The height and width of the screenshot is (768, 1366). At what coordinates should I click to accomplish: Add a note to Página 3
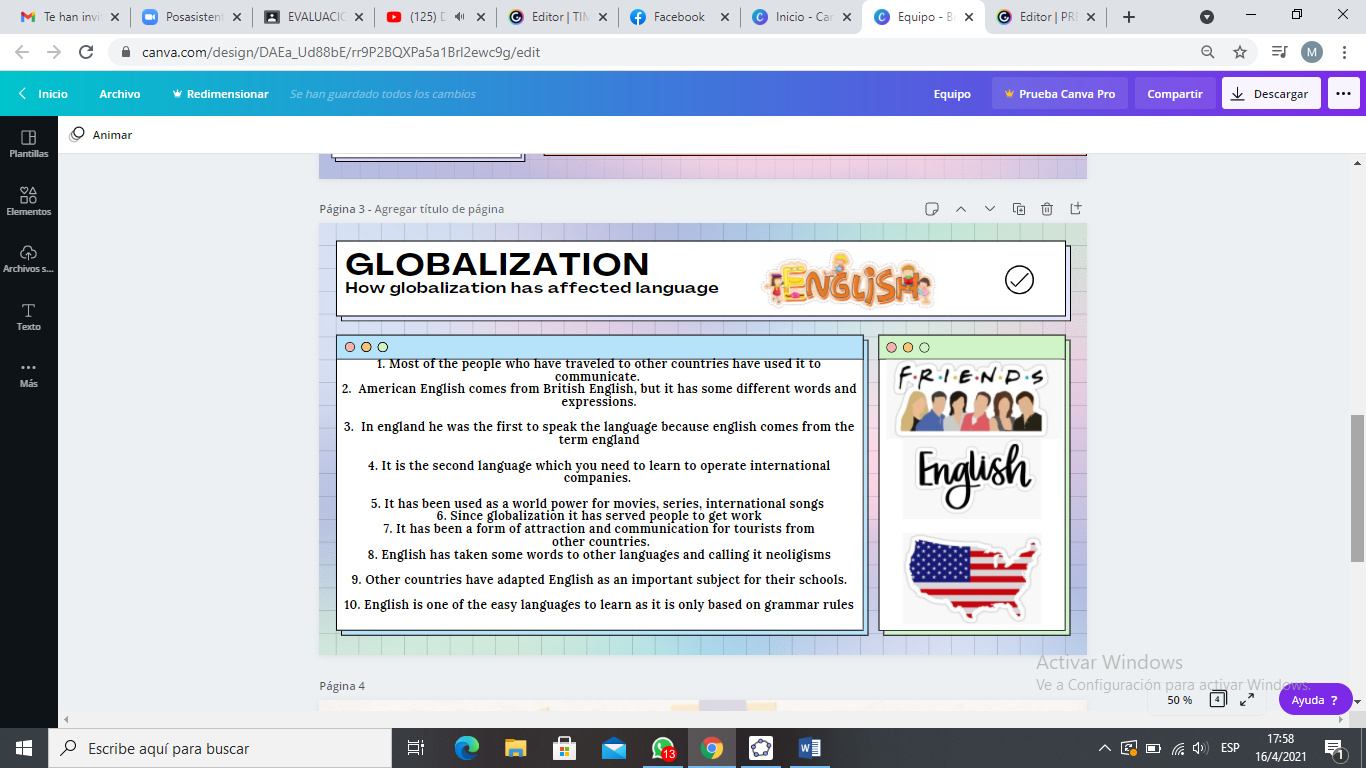tap(931, 208)
